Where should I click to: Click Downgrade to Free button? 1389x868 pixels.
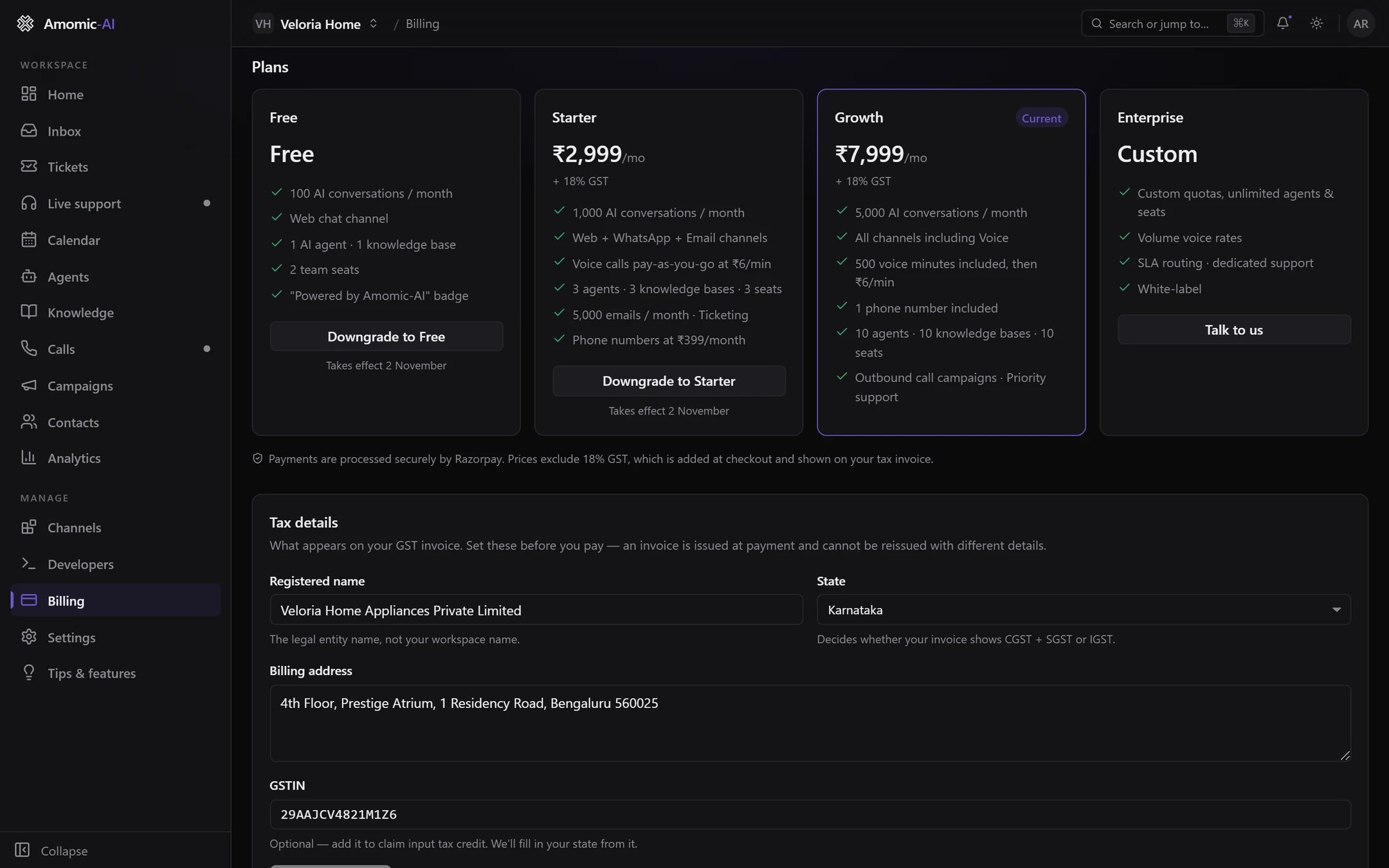(386, 336)
